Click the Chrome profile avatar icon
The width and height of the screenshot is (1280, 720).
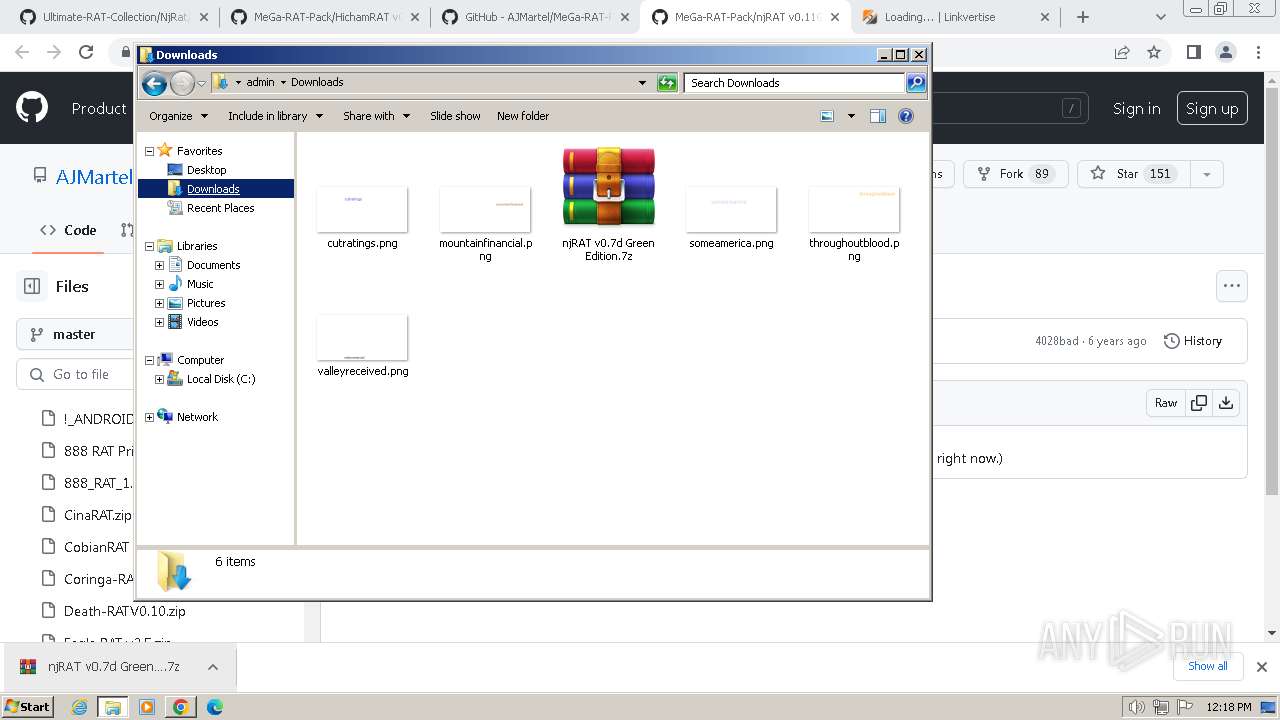tap(1226, 52)
